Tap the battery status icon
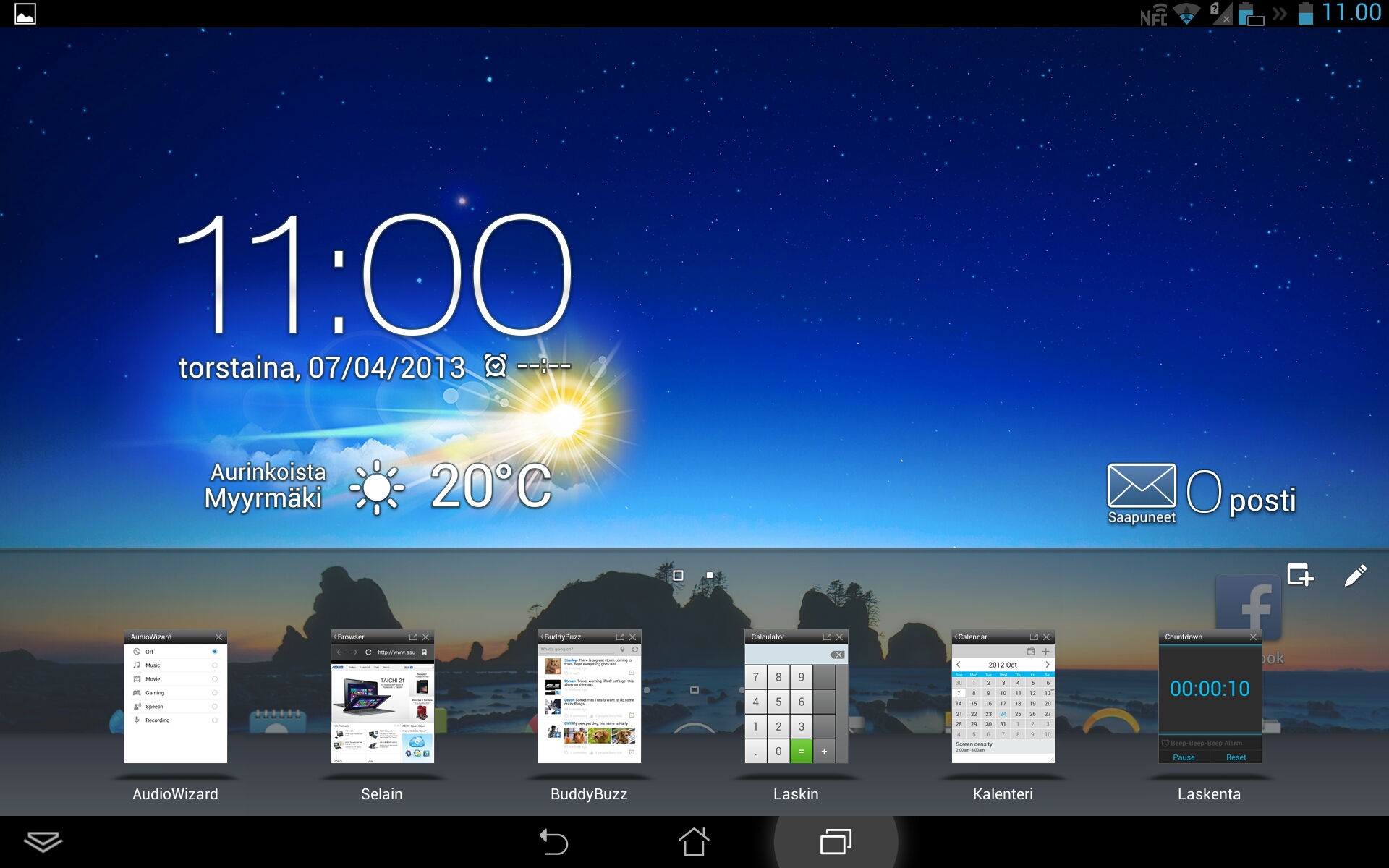This screenshot has height=868, width=1389. point(1305,14)
